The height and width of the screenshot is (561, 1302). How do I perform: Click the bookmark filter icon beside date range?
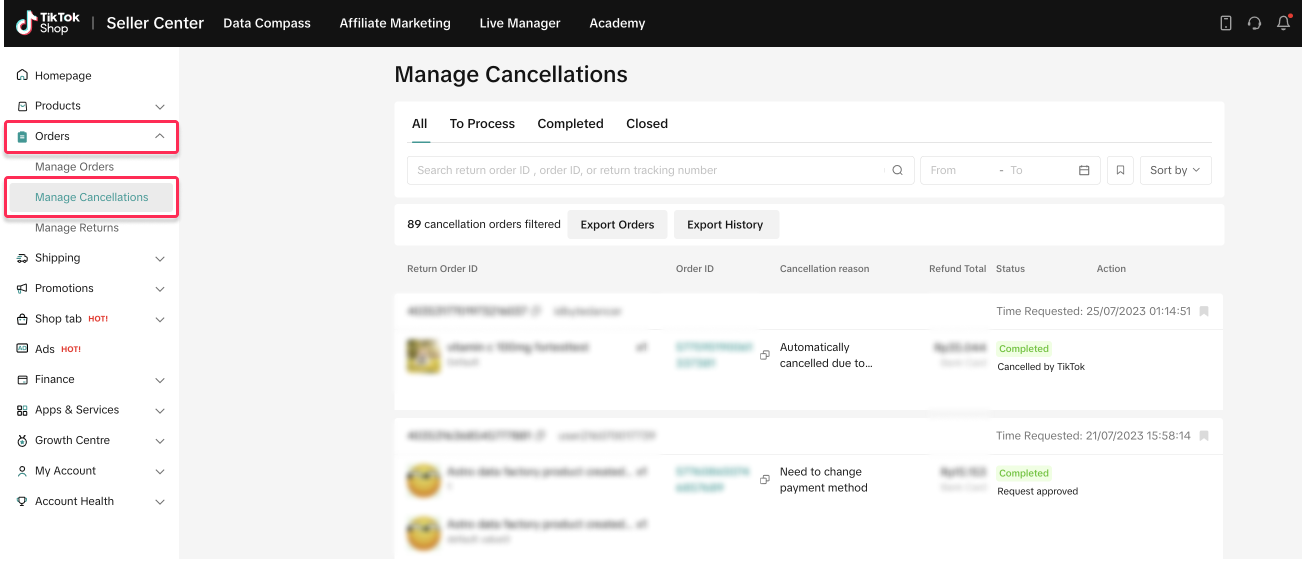[x=1120, y=171]
